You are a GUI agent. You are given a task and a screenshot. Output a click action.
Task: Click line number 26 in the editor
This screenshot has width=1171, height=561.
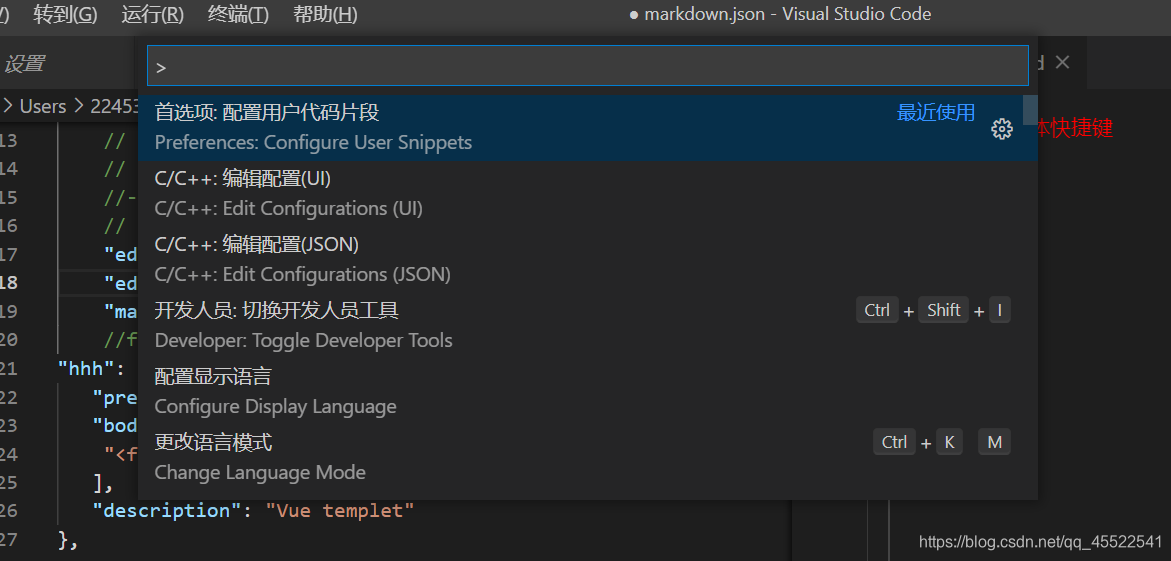point(7,511)
